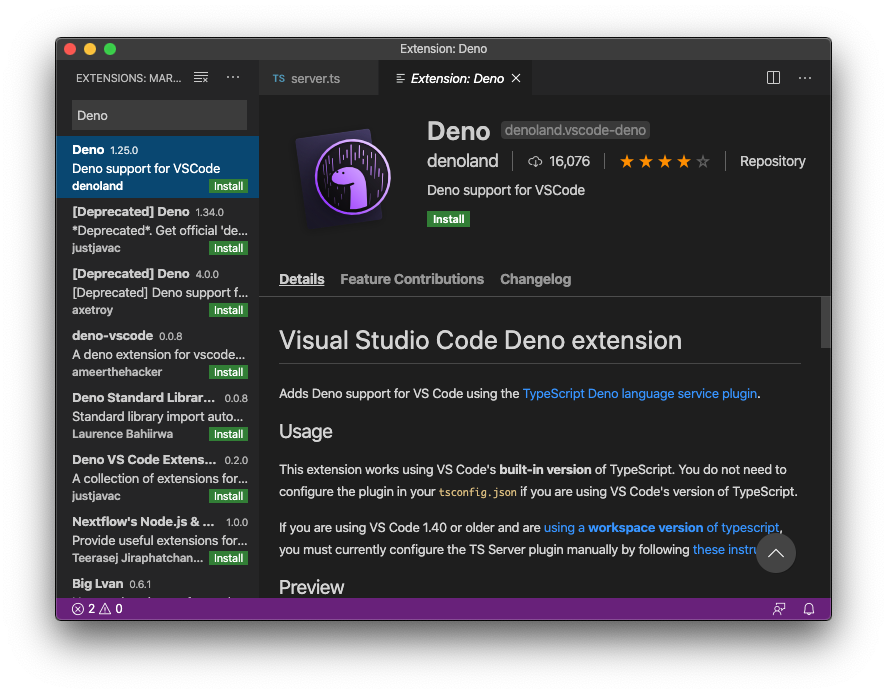Viewport: 887px width, 694px height.
Task: Click split editor right icon
Action: (x=773, y=77)
